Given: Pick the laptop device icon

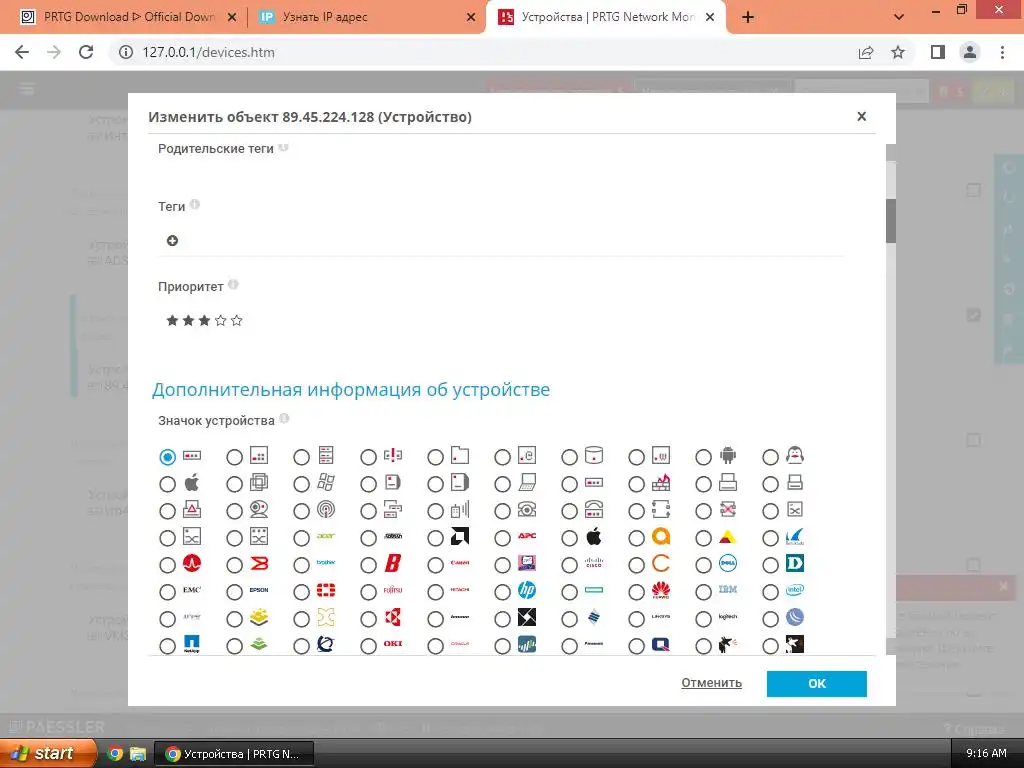Looking at the screenshot, I should [x=526, y=483].
